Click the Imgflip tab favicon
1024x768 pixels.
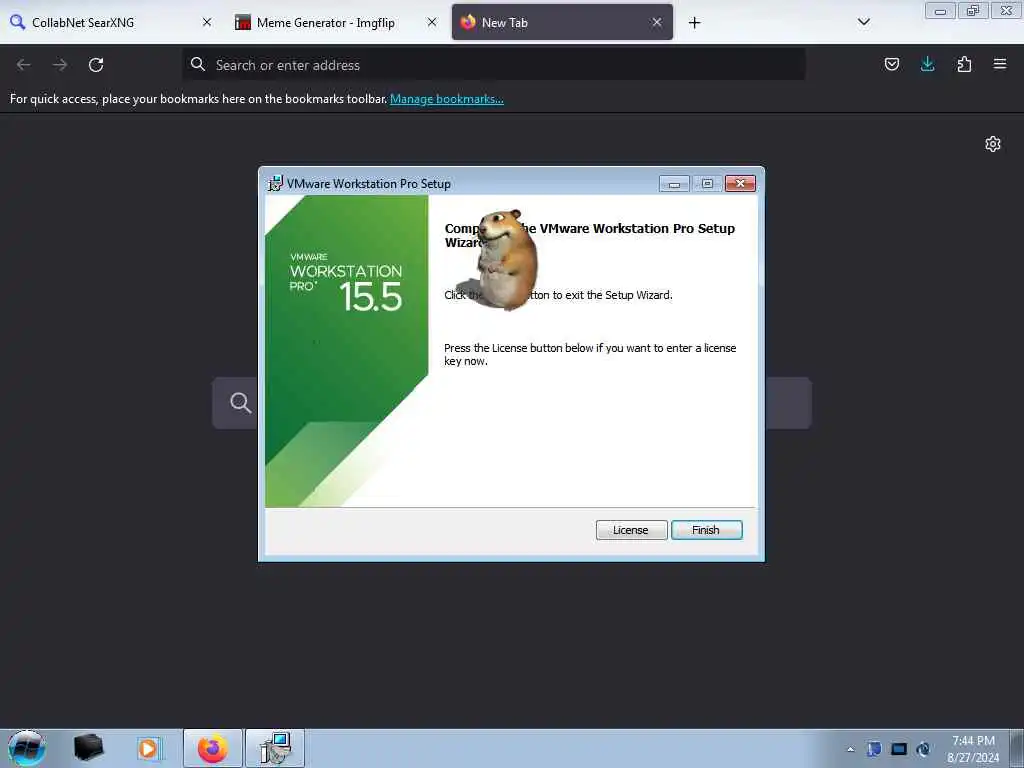pos(243,22)
